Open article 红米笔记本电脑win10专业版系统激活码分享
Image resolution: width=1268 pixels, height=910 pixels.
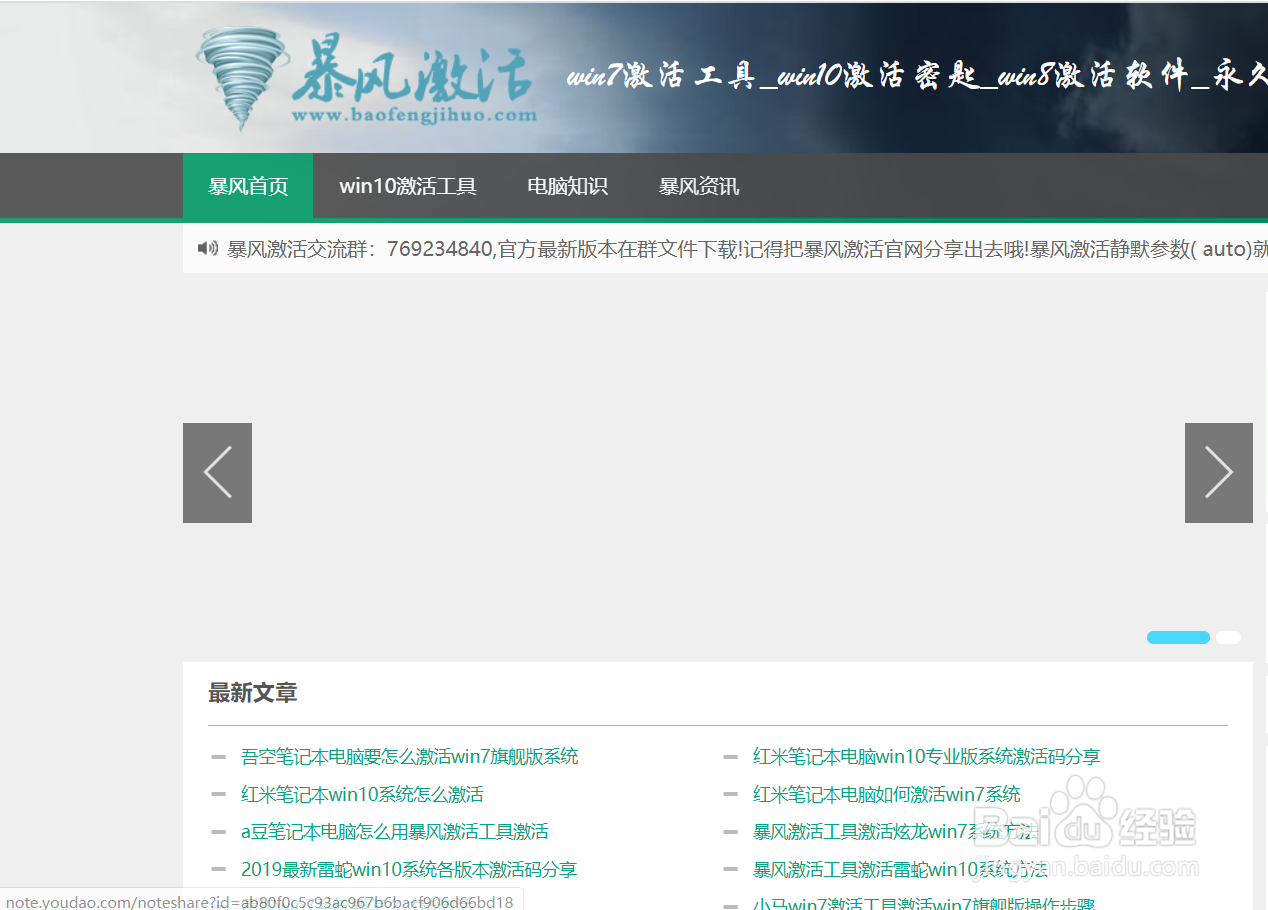[x=927, y=757]
